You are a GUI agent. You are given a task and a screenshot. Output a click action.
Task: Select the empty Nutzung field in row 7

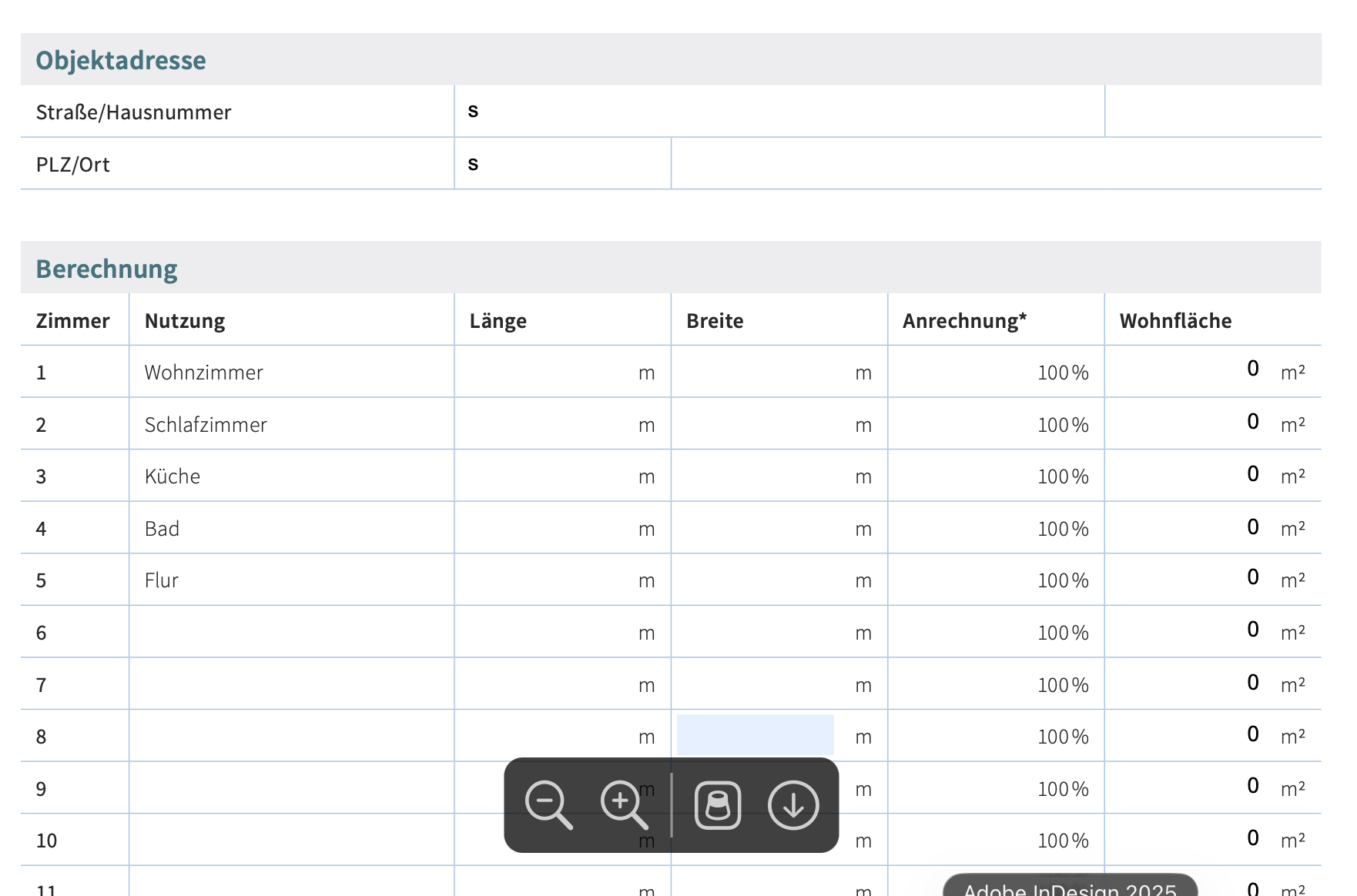pyautogui.click(x=291, y=684)
